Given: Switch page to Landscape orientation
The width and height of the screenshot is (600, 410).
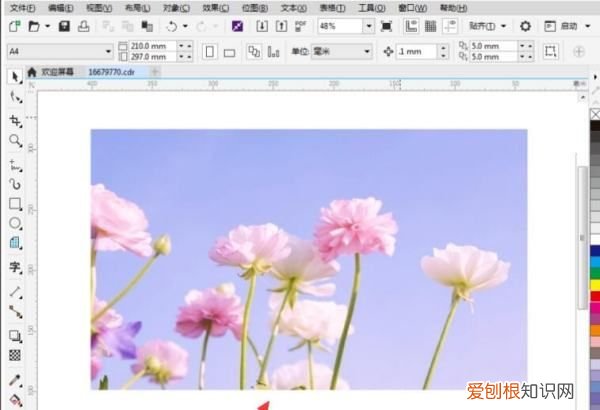Looking at the screenshot, I should tap(229, 52).
